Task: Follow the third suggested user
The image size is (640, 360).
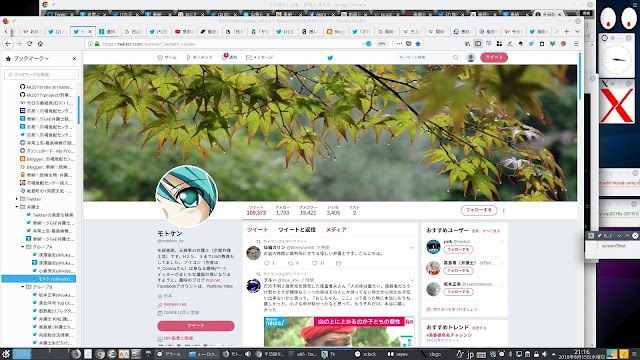Action: tap(458, 292)
